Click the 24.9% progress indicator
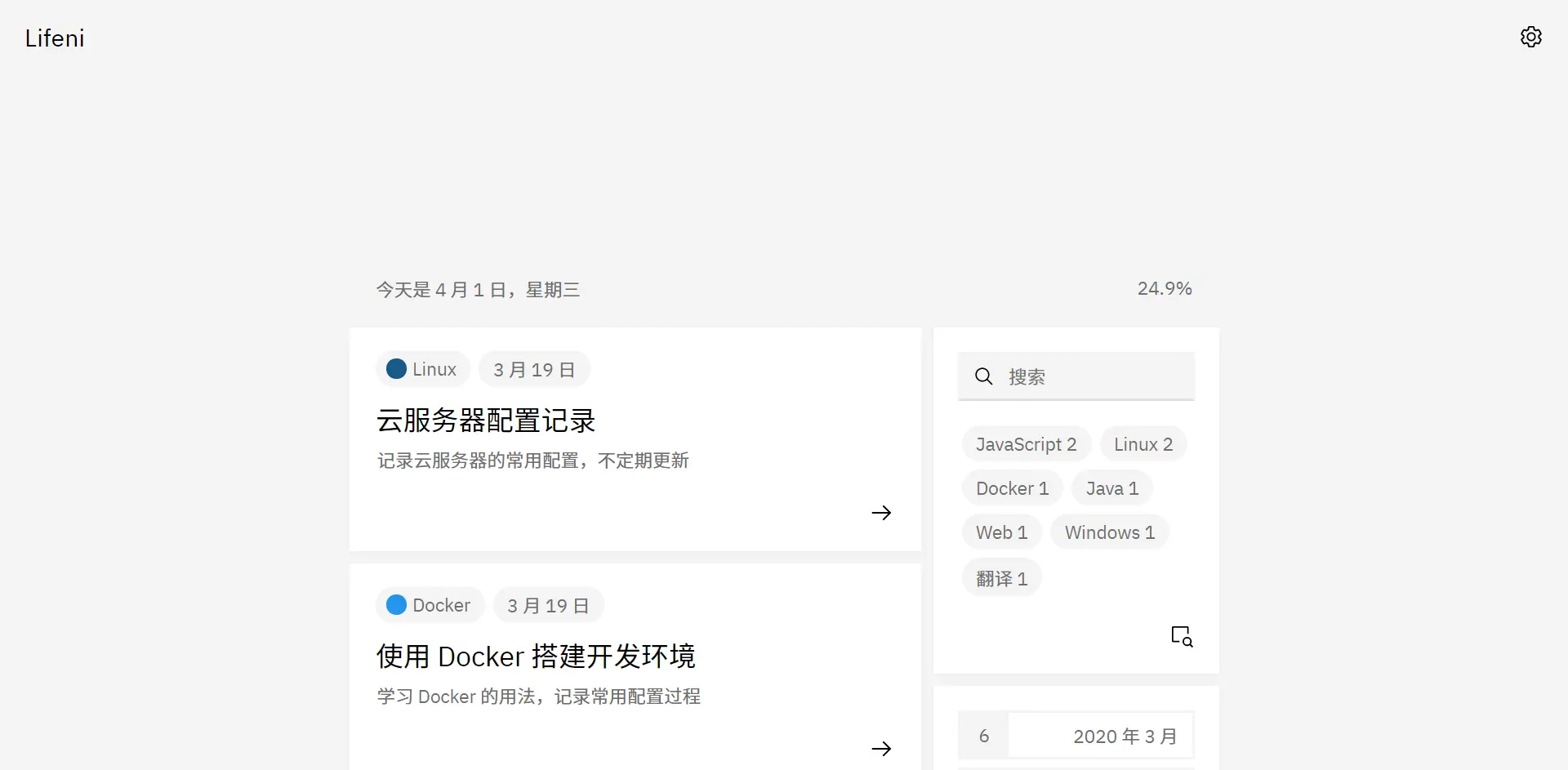The height and width of the screenshot is (770, 1568). click(x=1165, y=287)
